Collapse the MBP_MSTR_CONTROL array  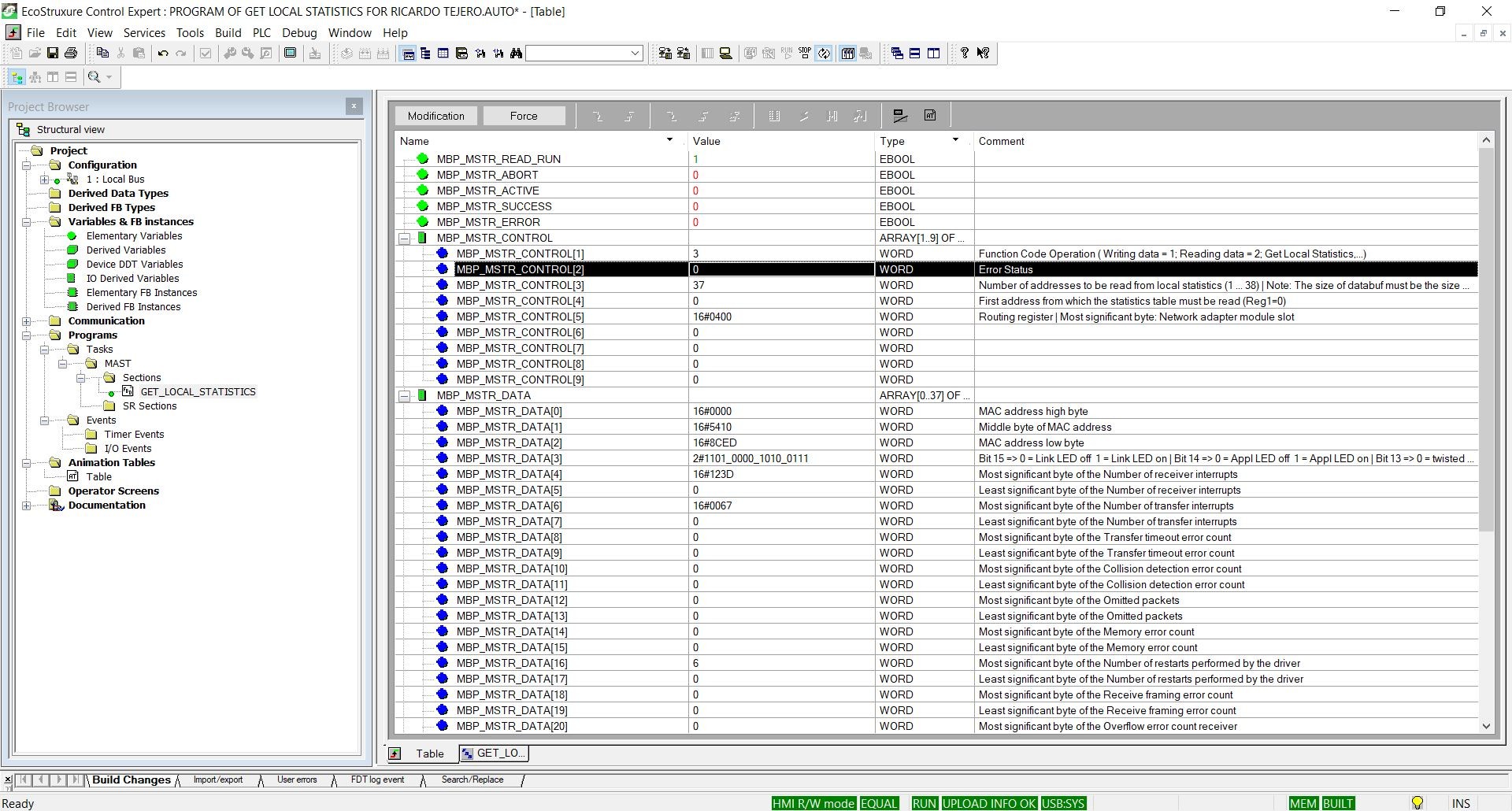[x=405, y=238]
